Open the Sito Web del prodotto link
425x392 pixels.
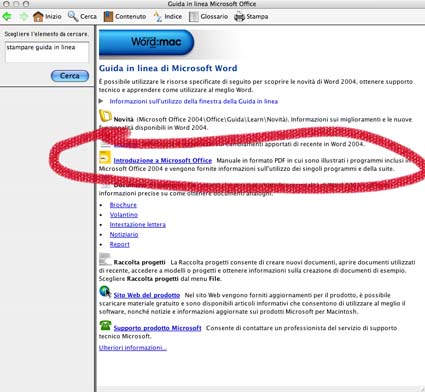coord(147,295)
